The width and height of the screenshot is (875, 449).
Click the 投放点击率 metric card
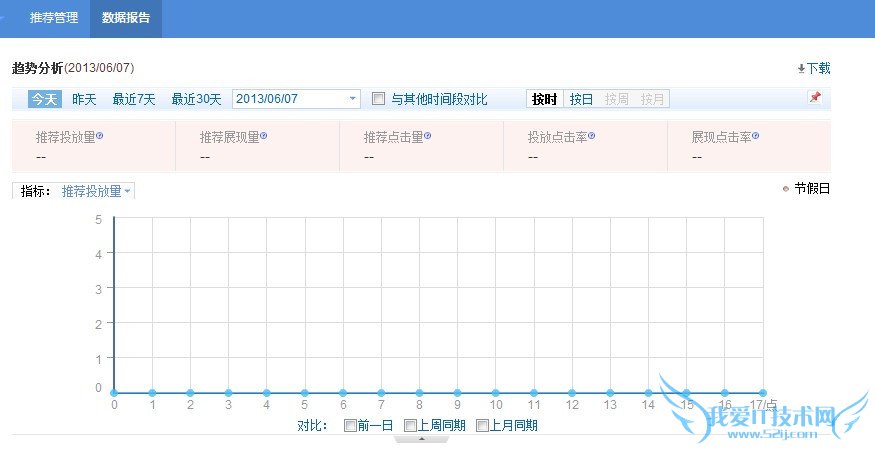point(585,146)
